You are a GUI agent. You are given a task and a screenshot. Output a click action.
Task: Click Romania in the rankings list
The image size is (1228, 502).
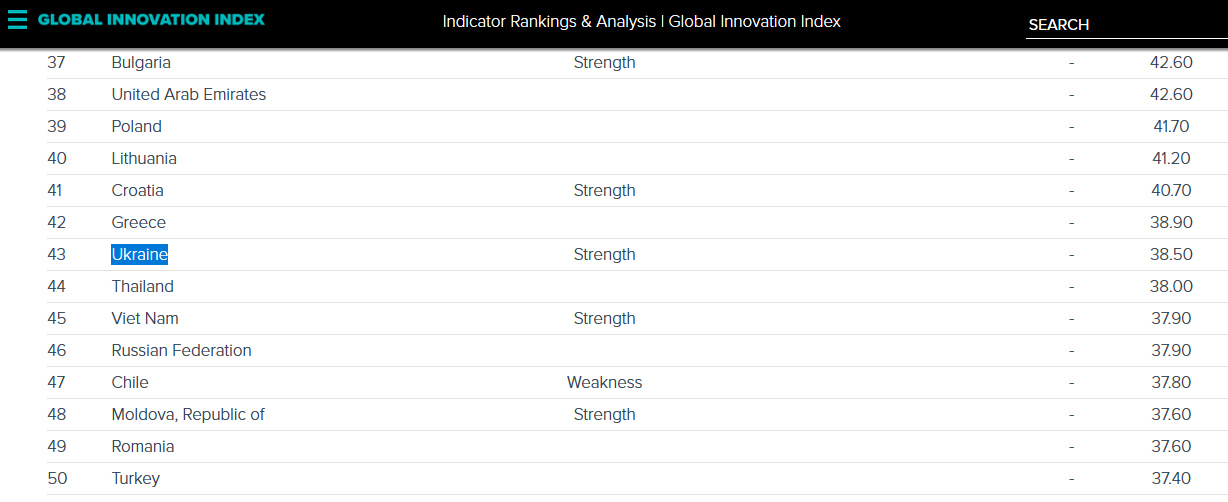pyautogui.click(x=142, y=446)
